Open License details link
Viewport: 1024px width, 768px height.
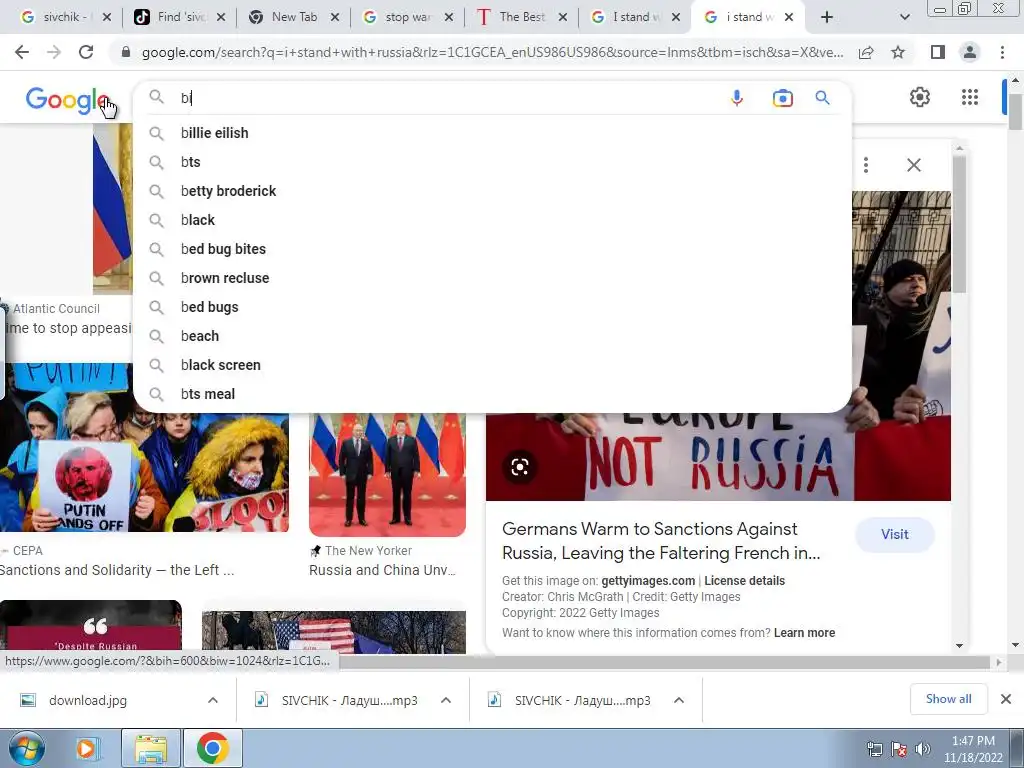click(x=744, y=581)
